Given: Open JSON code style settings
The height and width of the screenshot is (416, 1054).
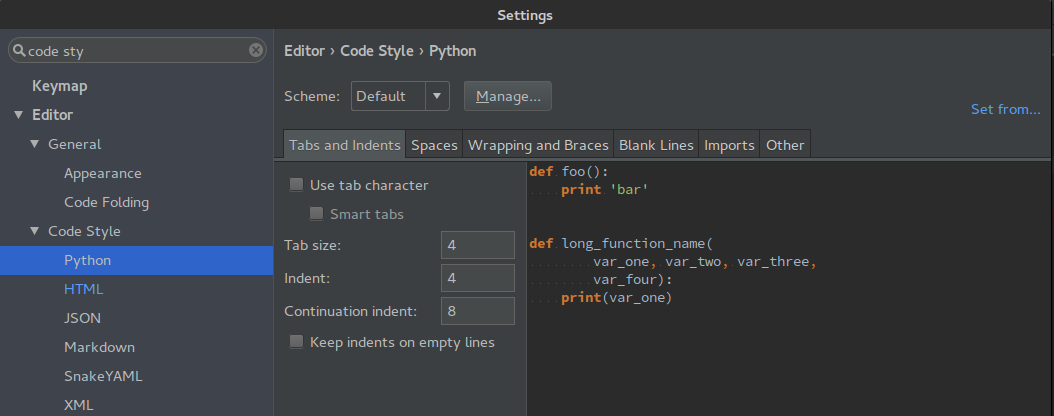Looking at the screenshot, I should pos(82,318).
